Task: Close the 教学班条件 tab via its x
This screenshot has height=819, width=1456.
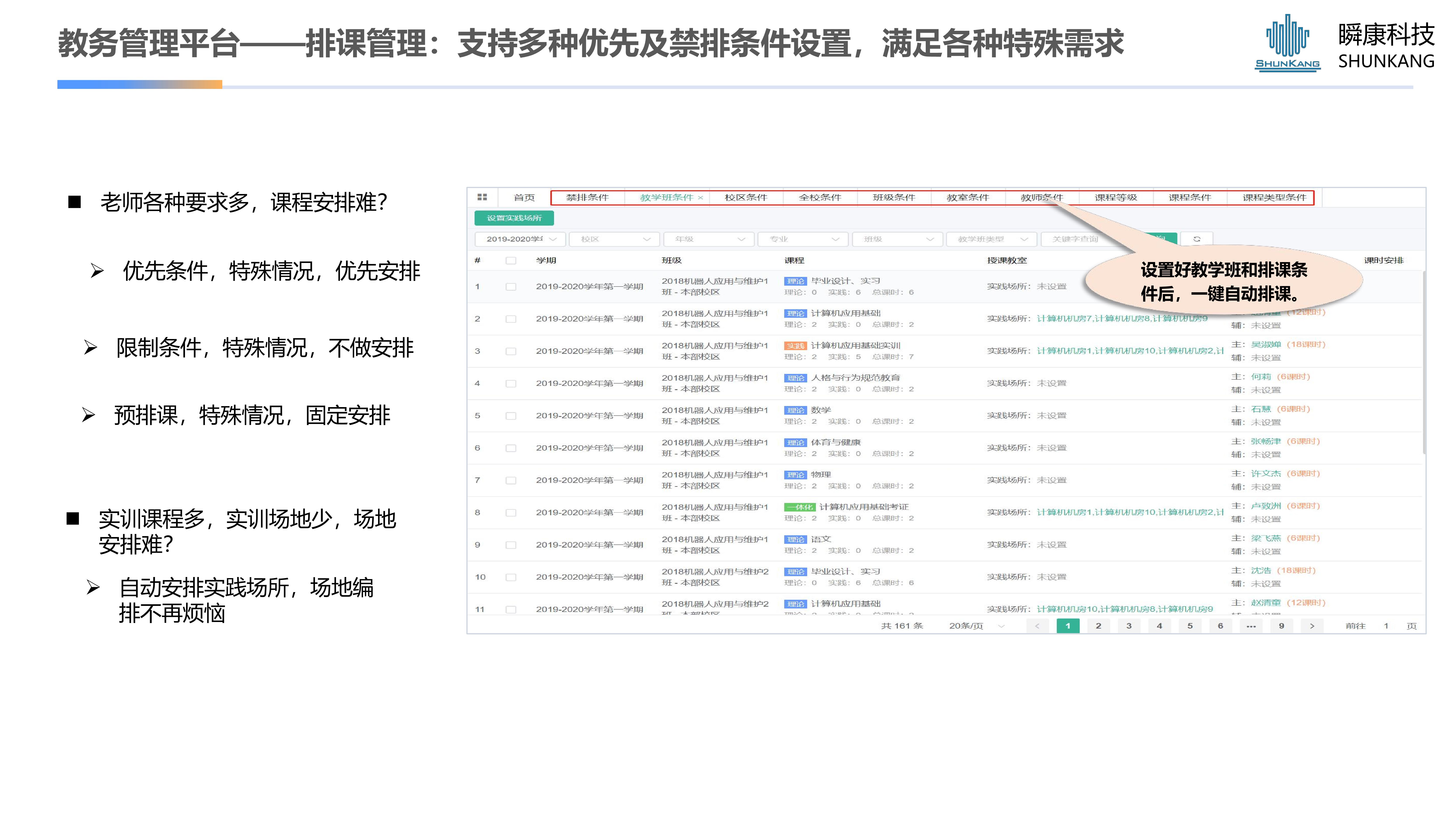Action: (x=700, y=198)
